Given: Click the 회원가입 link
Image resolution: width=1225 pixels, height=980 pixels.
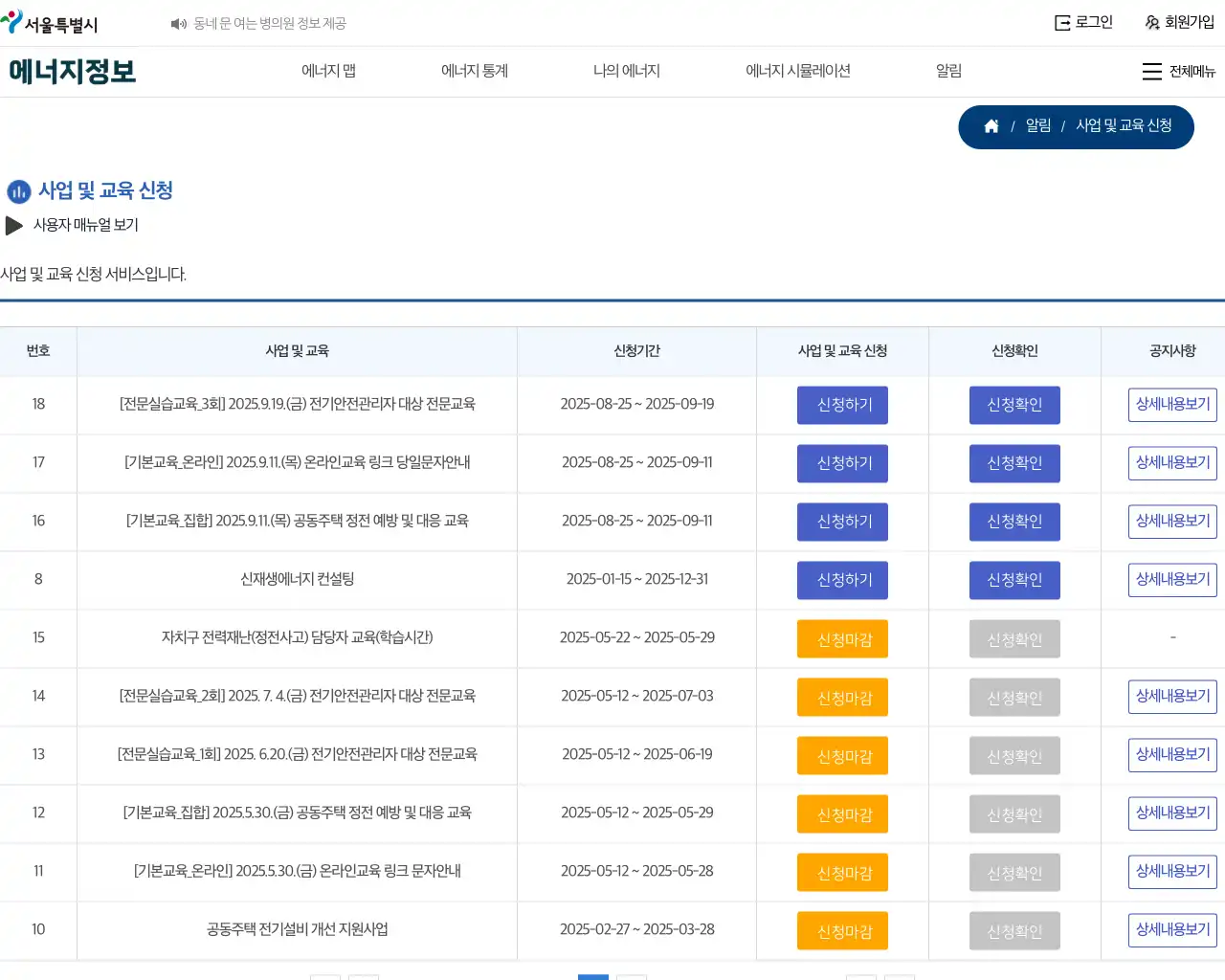Looking at the screenshot, I should pyautogui.click(x=1190, y=22).
